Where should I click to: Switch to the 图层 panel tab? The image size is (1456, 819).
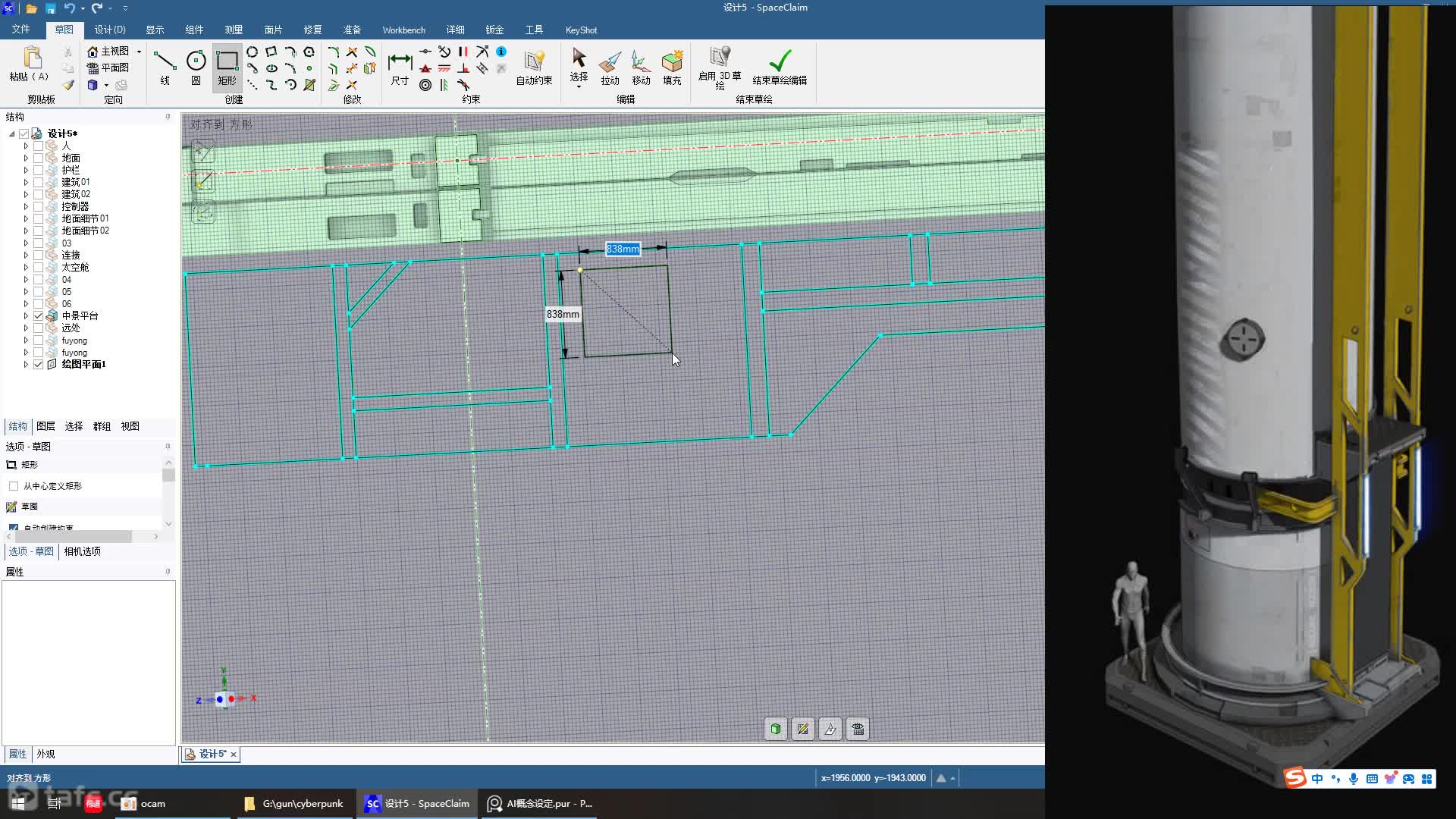(x=45, y=426)
